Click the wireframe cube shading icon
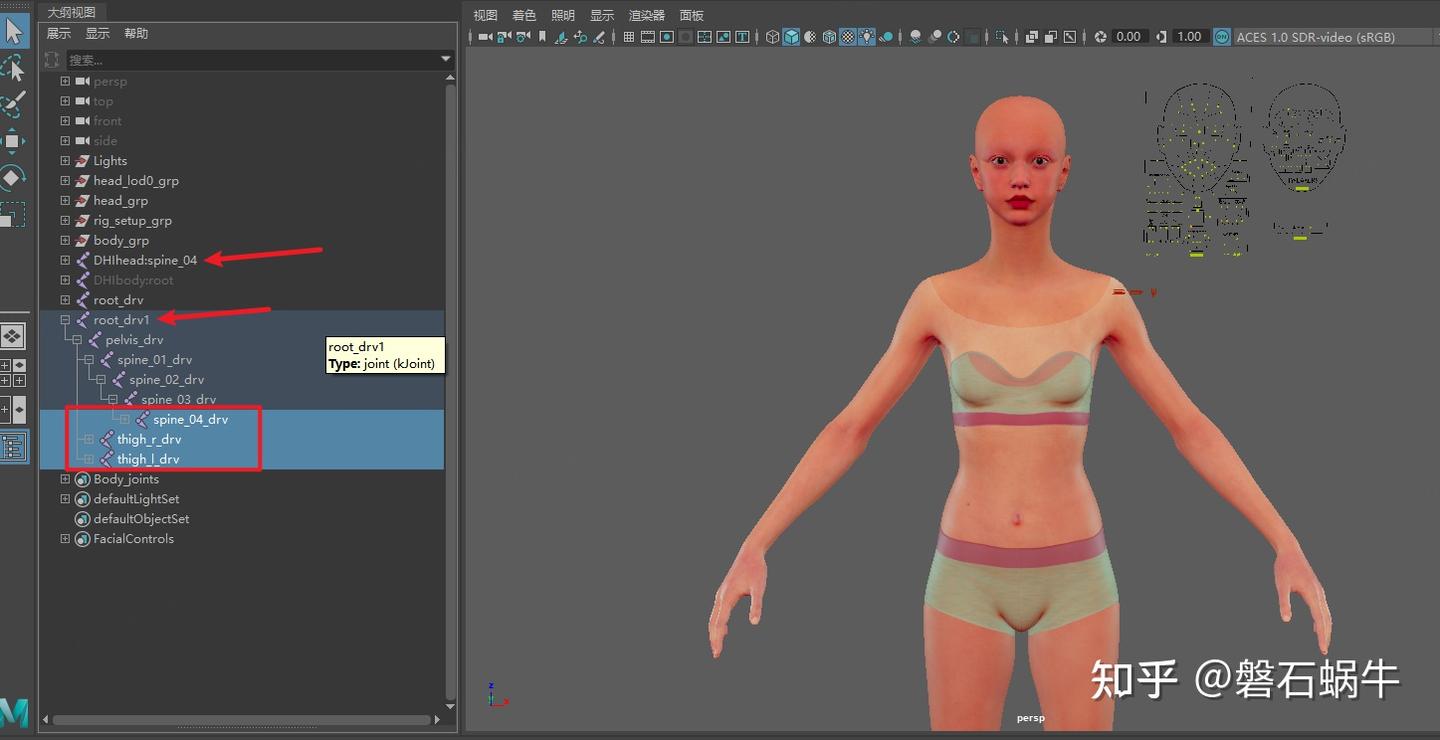The height and width of the screenshot is (740, 1440). coord(772,37)
